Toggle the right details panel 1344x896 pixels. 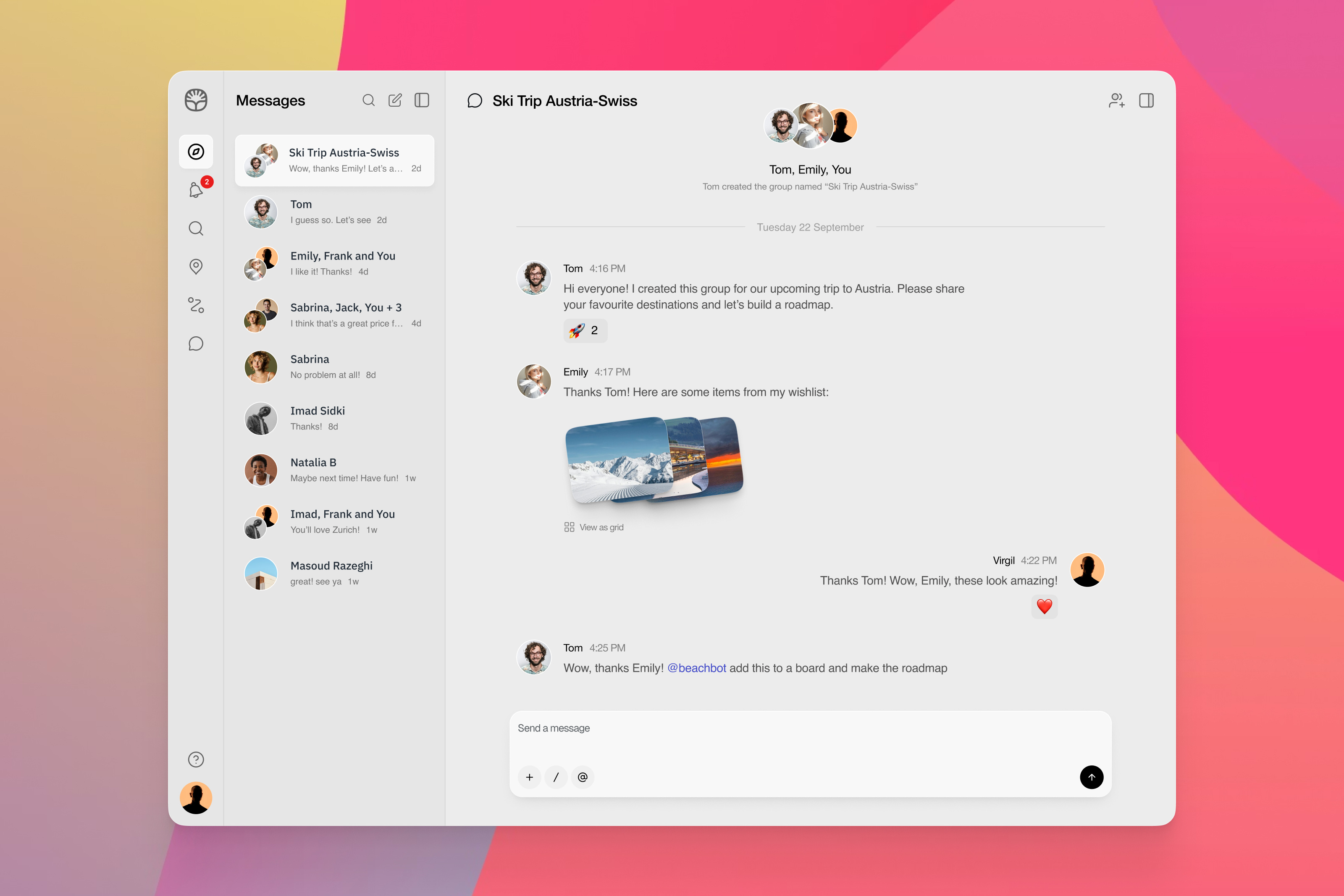pyautogui.click(x=1146, y=101)
